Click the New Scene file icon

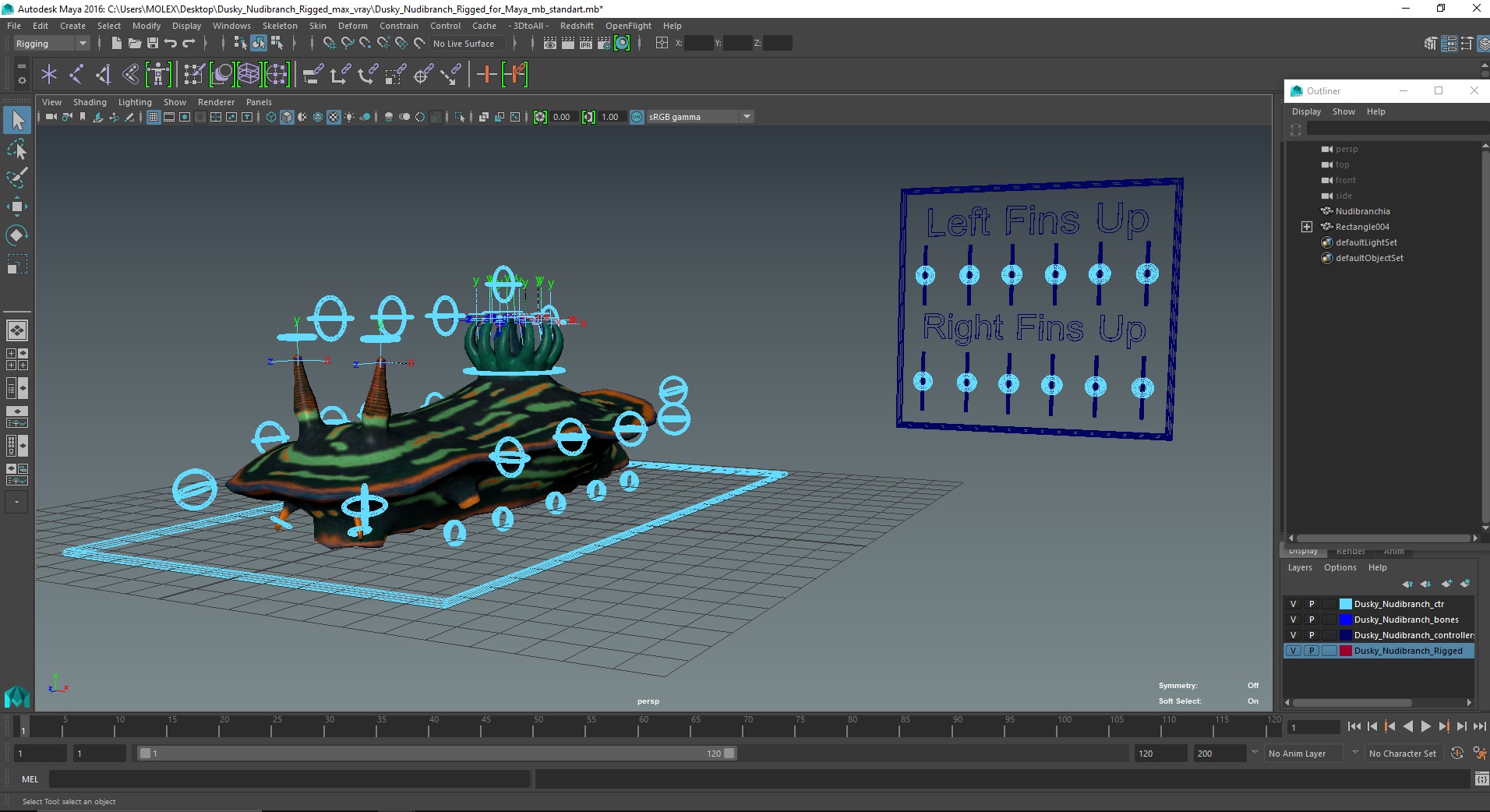pos(116,44)
